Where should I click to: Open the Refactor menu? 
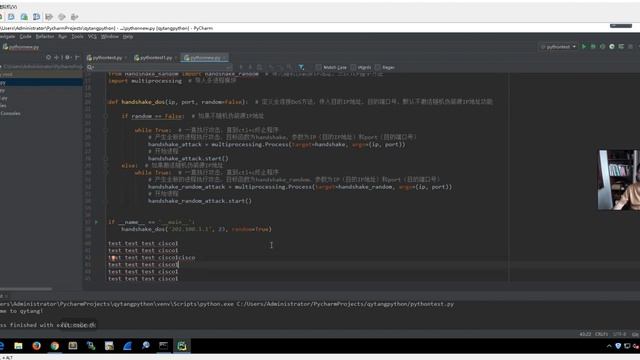tap(44, 37)
